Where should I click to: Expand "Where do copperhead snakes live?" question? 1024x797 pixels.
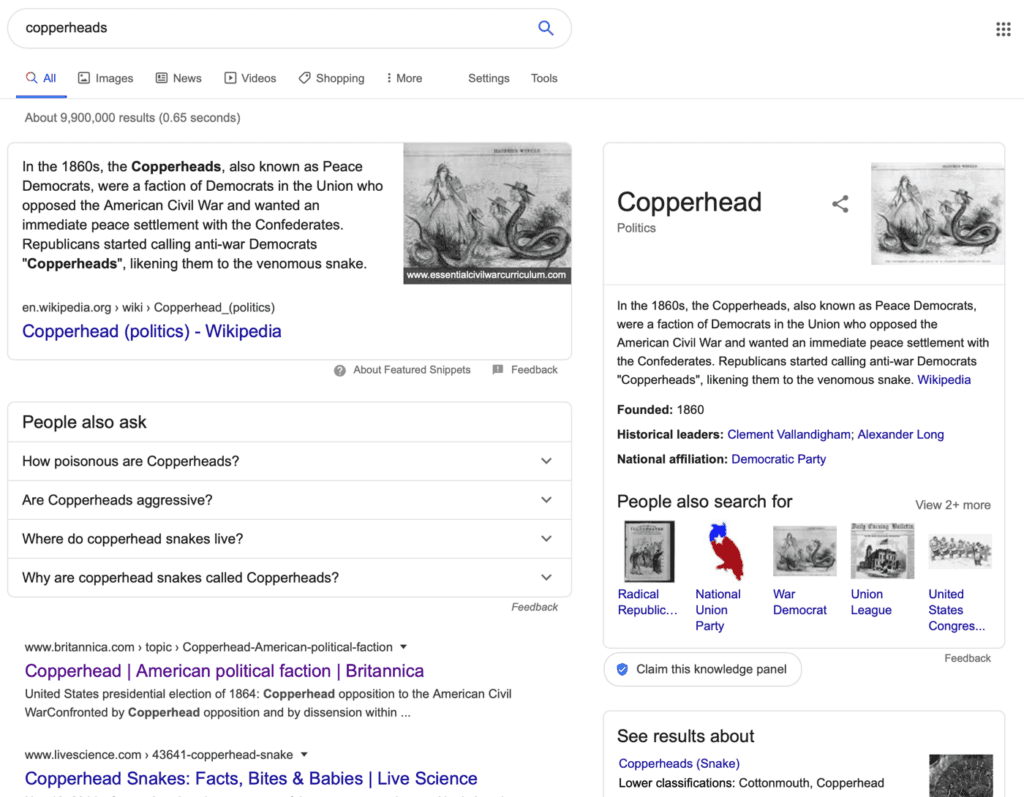point(289,539)
